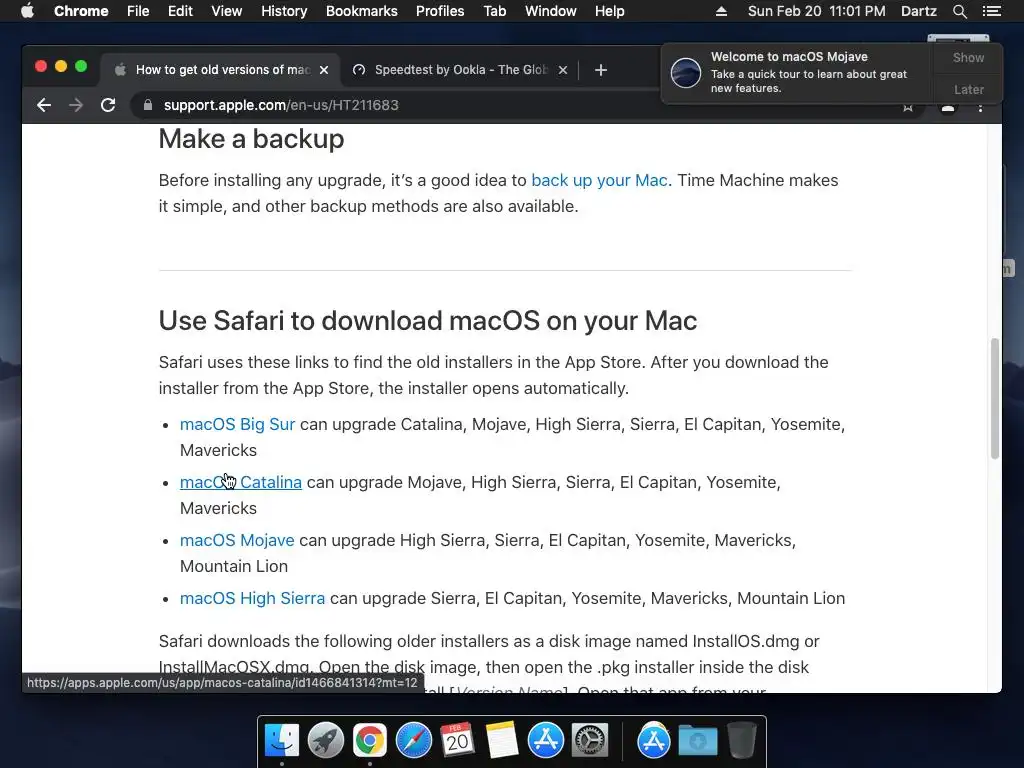Open the macOS Big Sur link
Viewport: 1024px width, 768px height.
(237, 424)
